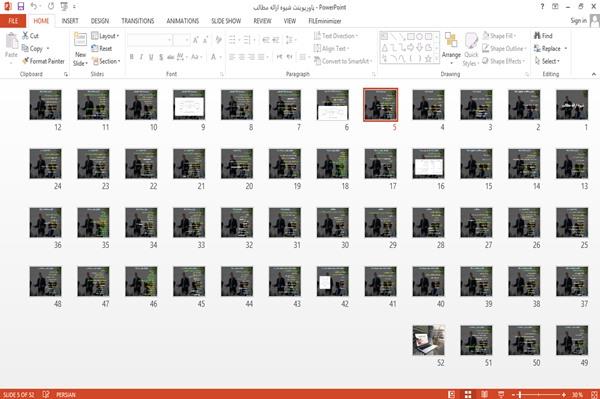600x399 pixels.
Task: Collapse the ribbon with the arrow
Action: click(593, 74)
